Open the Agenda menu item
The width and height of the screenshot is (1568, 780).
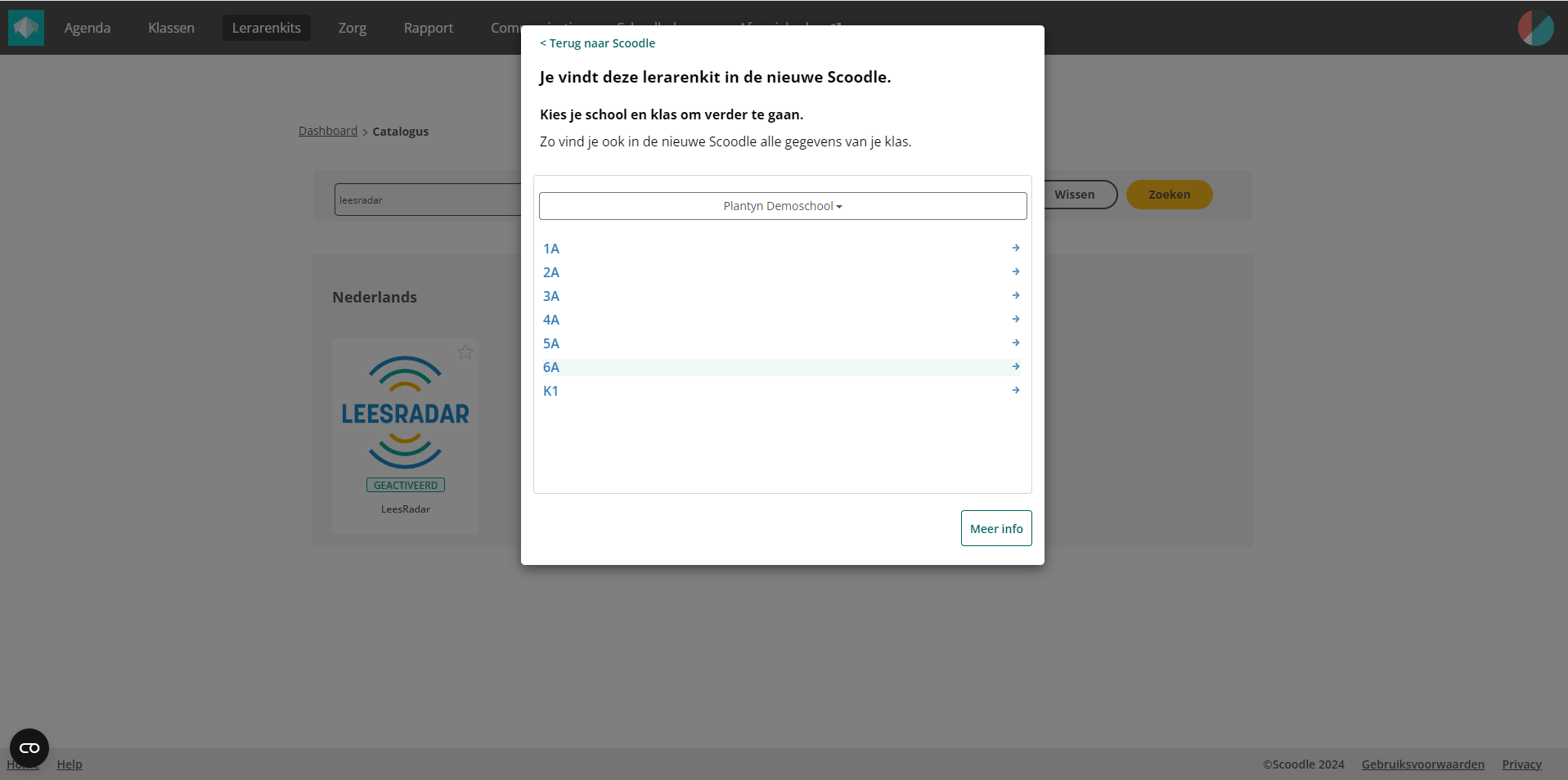(88, 28)
